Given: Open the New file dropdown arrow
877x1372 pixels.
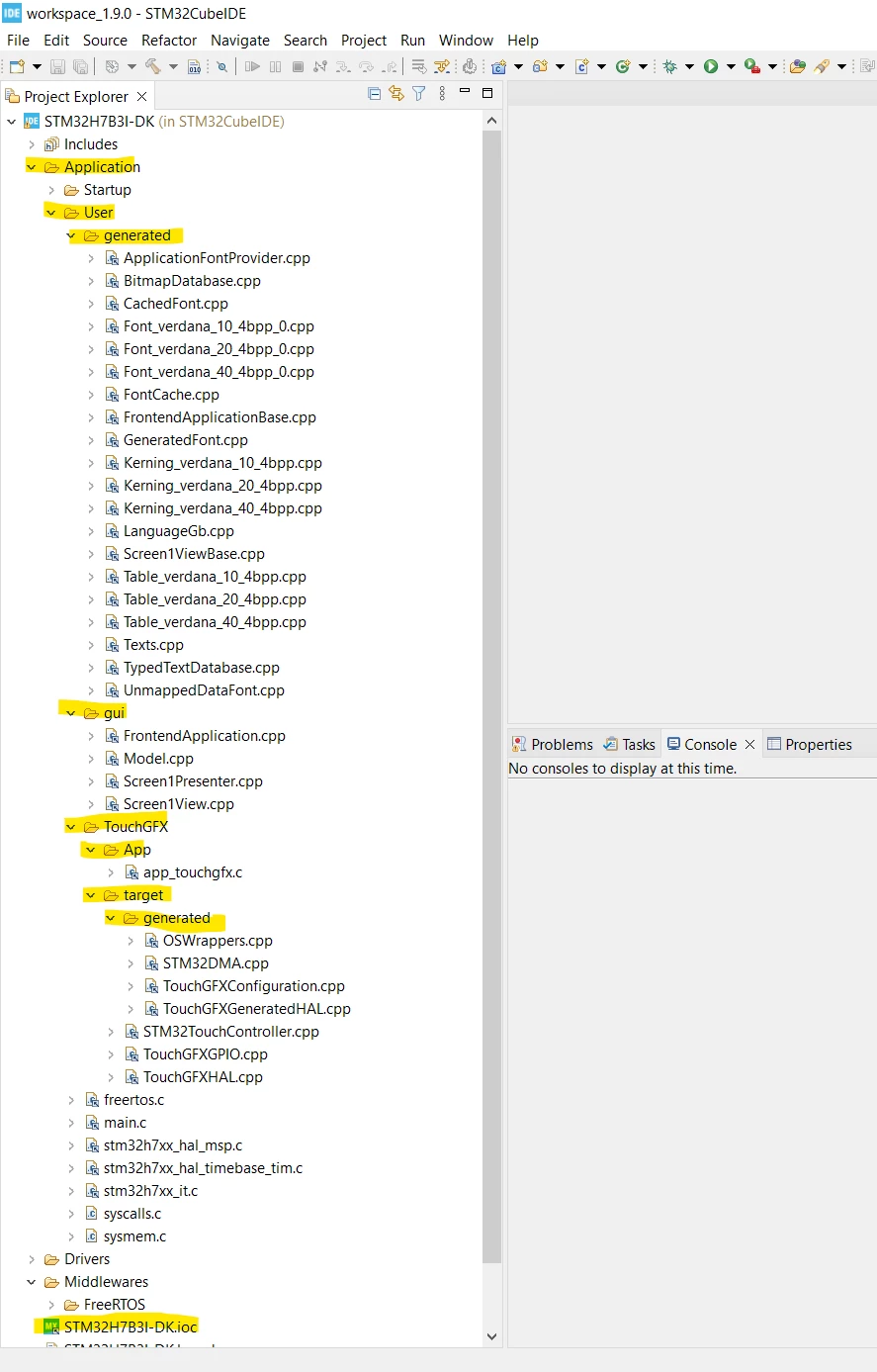Looking at the screenshot, I should tap(37, 66).
